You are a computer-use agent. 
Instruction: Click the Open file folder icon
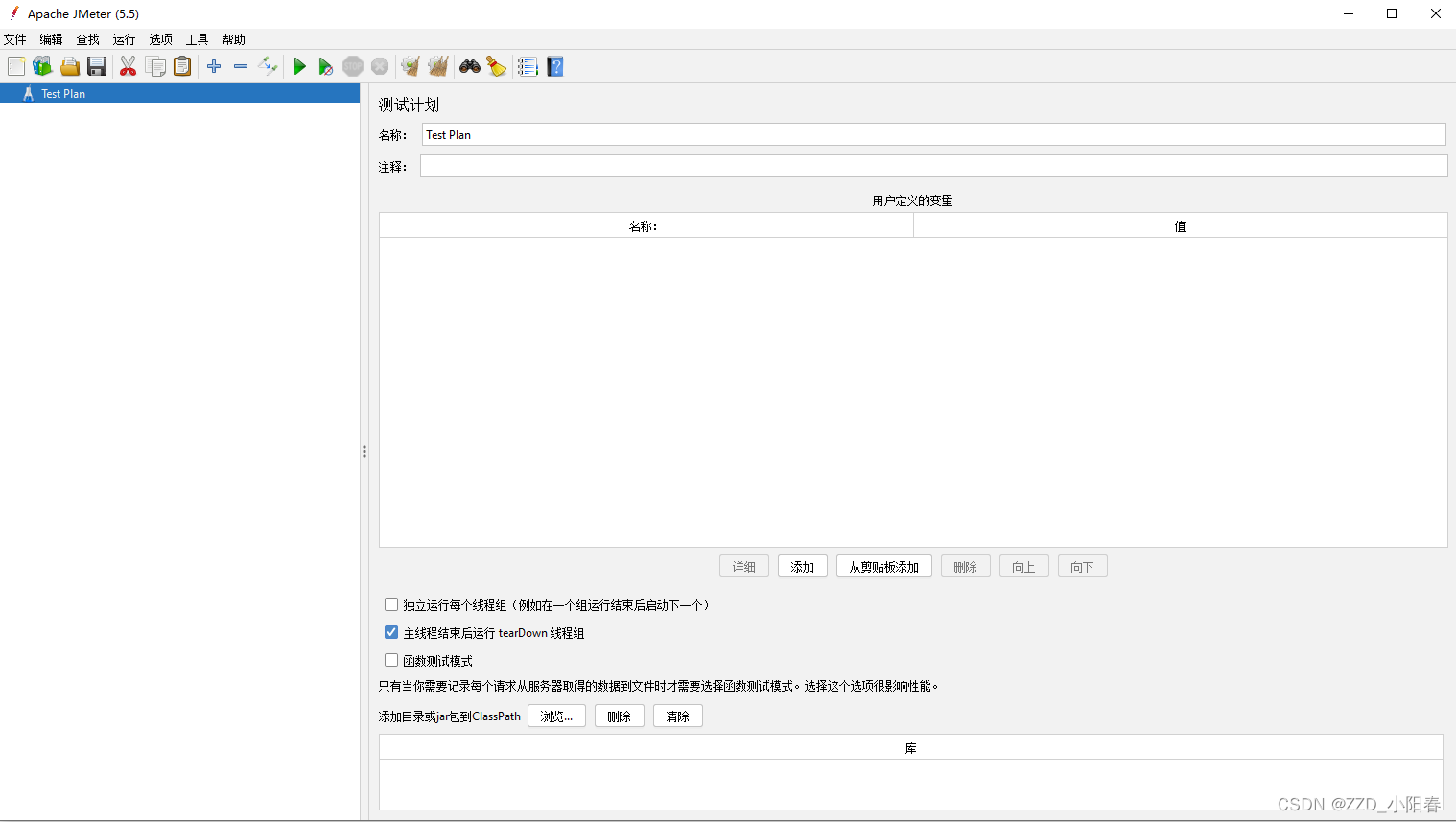pyautogui.click(x=70, y=66)
